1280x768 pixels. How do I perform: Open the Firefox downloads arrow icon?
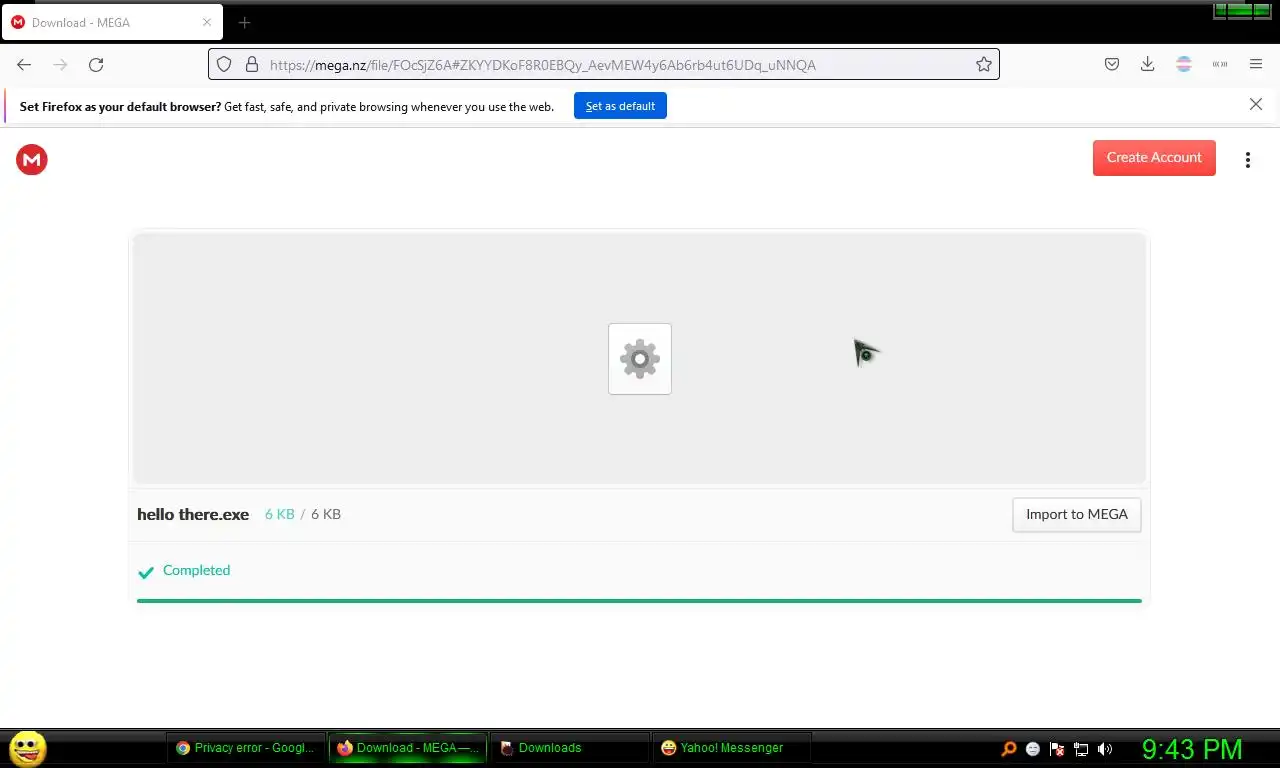click(1148, 64)
